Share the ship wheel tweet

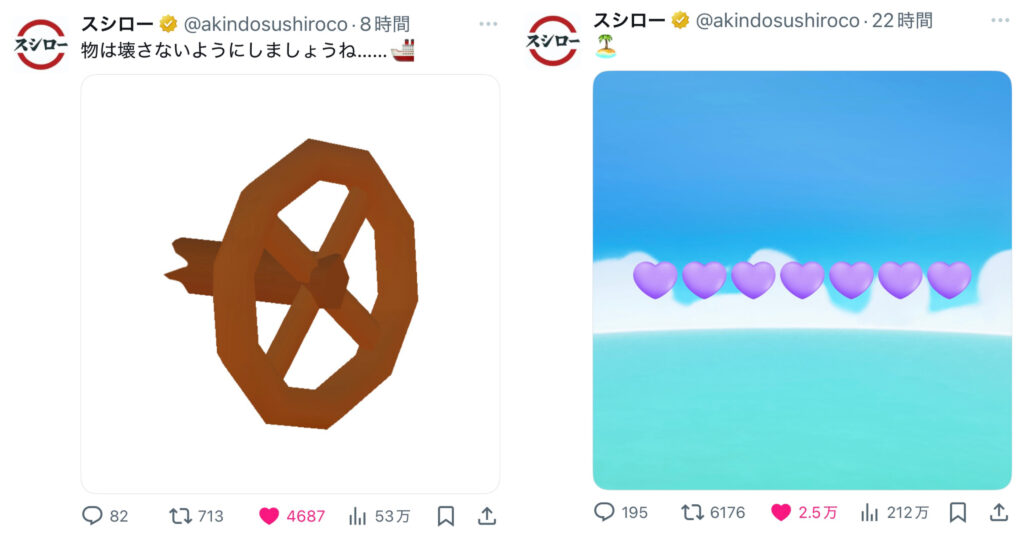click(x=487, y=516)
